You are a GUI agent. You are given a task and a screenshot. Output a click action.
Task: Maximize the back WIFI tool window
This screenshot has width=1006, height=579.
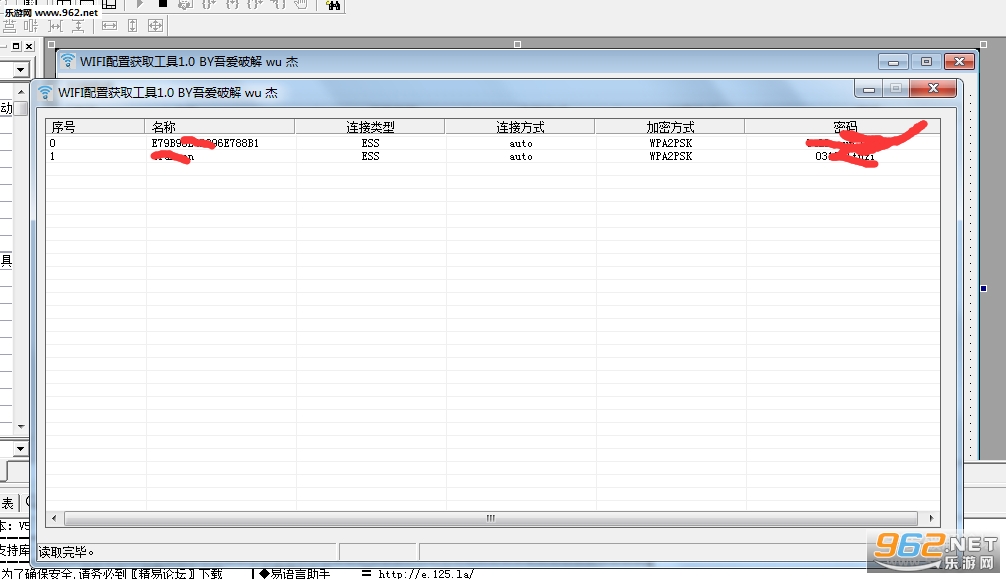tap(926, 62)
